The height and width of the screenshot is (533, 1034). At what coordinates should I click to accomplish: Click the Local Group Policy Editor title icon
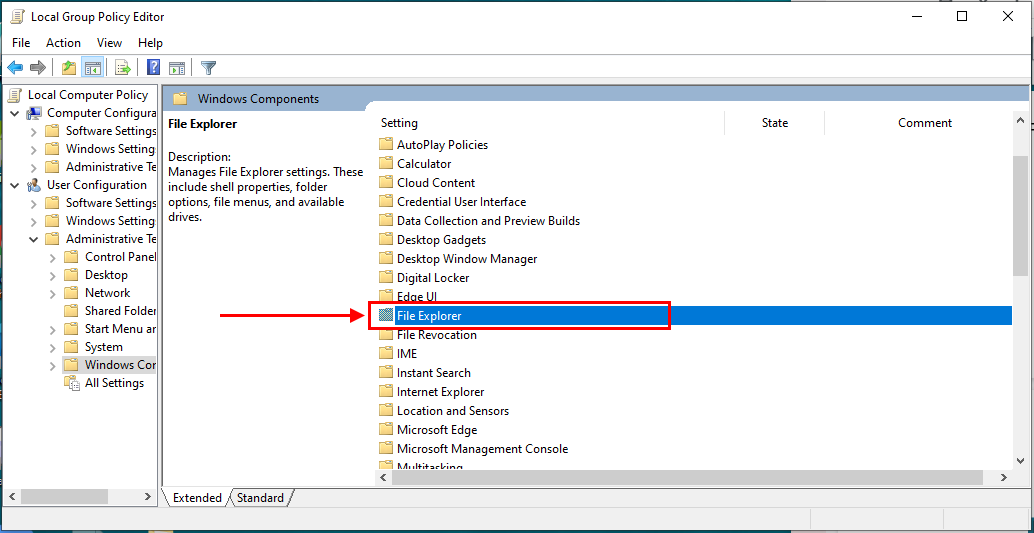point(18,16)
